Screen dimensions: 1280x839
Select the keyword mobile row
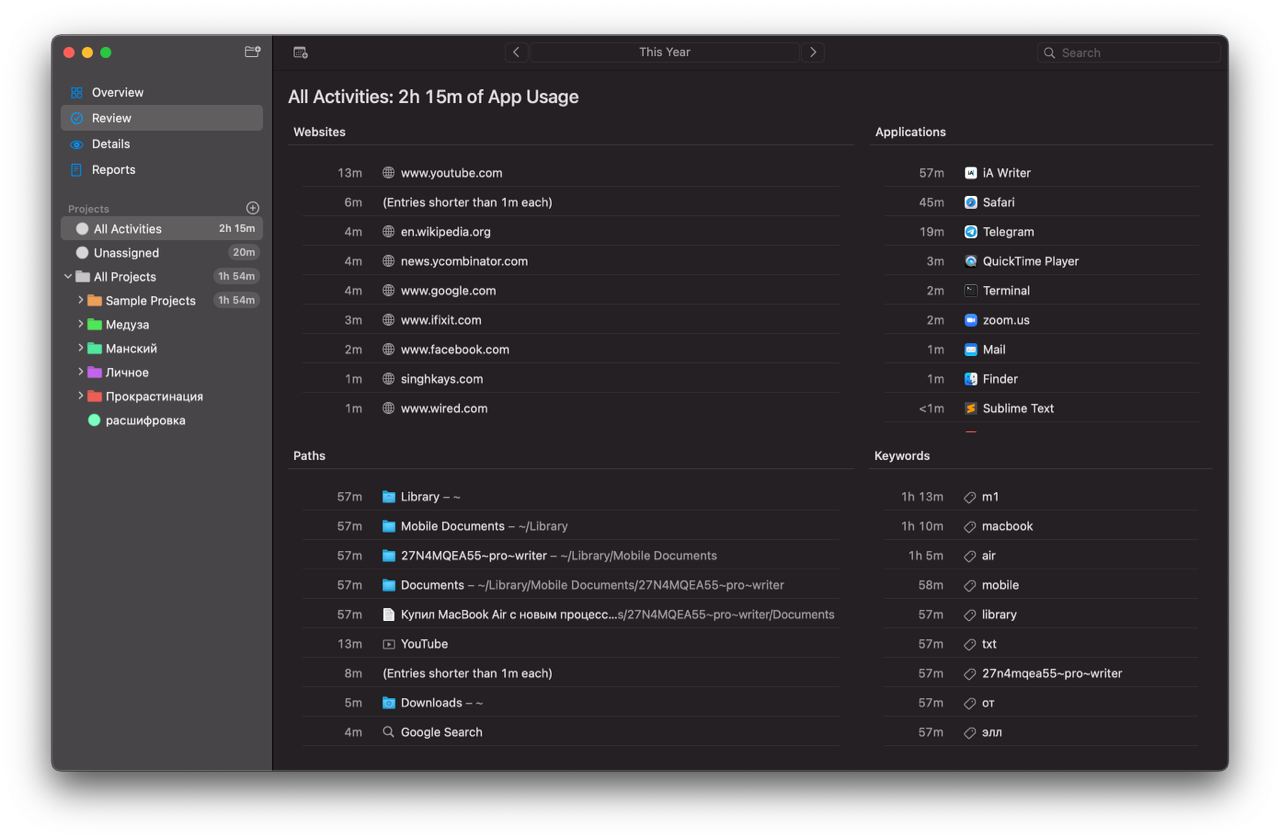pyautogui.click(x=1040, y=585)
